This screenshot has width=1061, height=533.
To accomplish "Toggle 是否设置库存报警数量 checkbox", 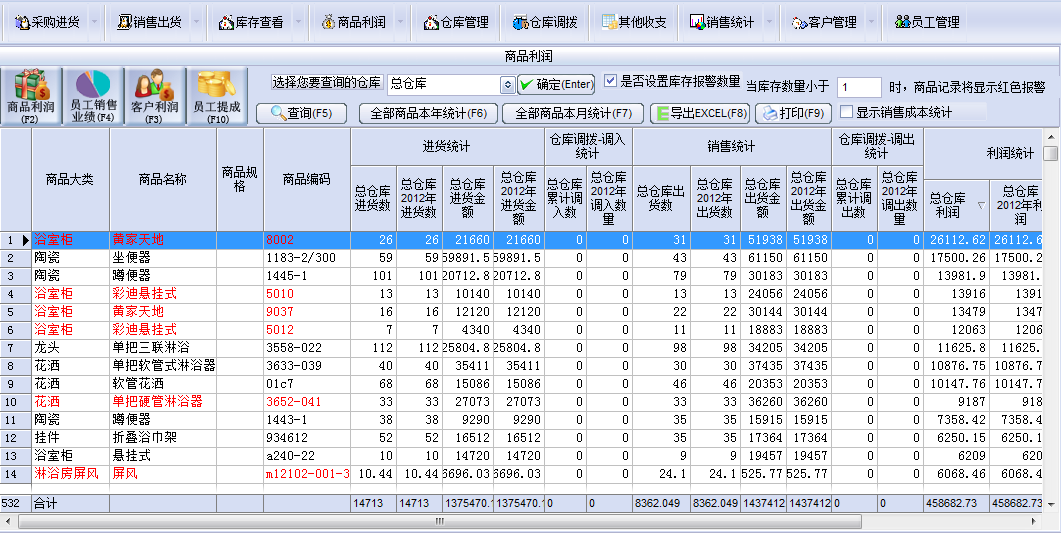I will tap(611, 82).
